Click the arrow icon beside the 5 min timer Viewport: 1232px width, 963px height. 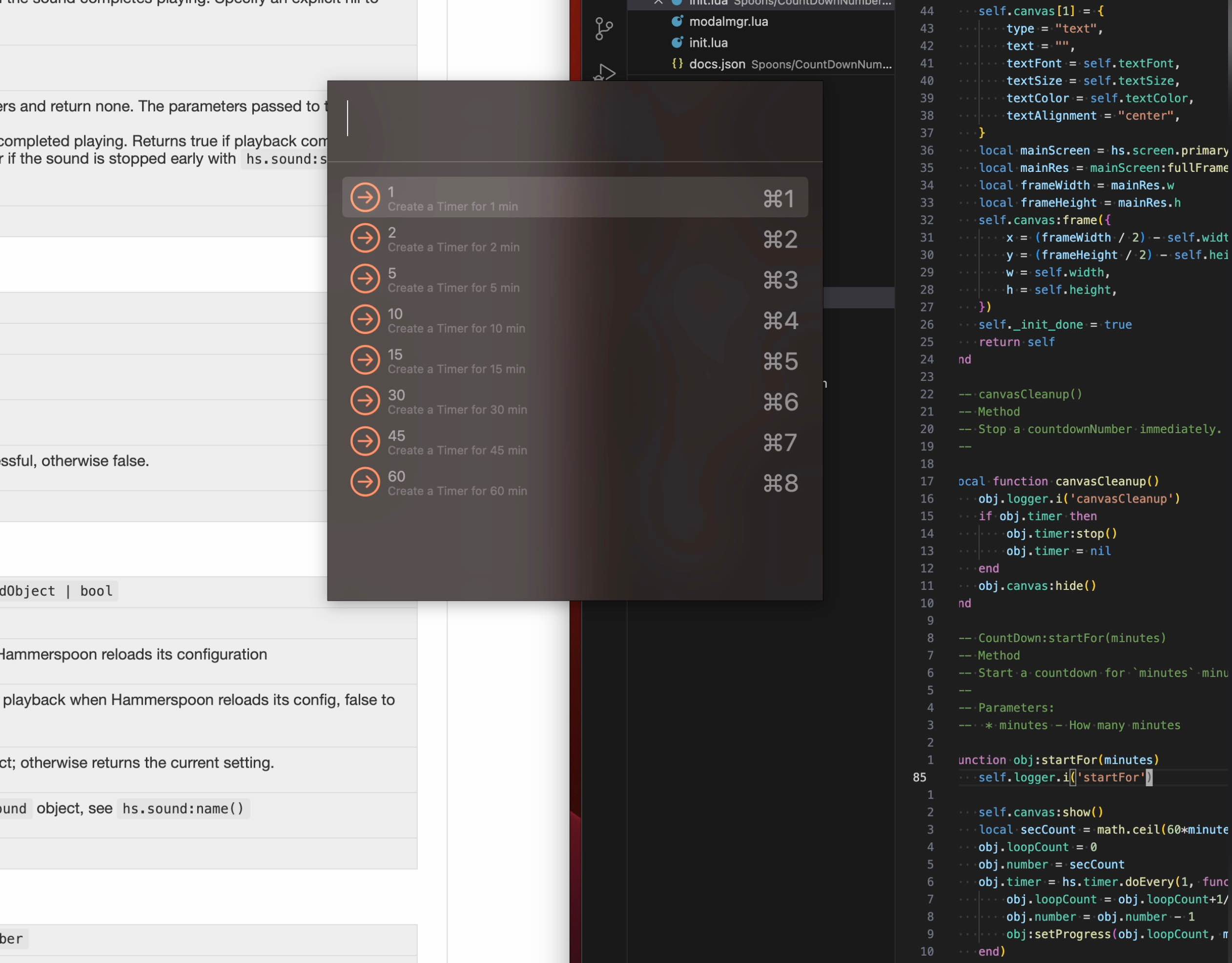click(365, 279)
